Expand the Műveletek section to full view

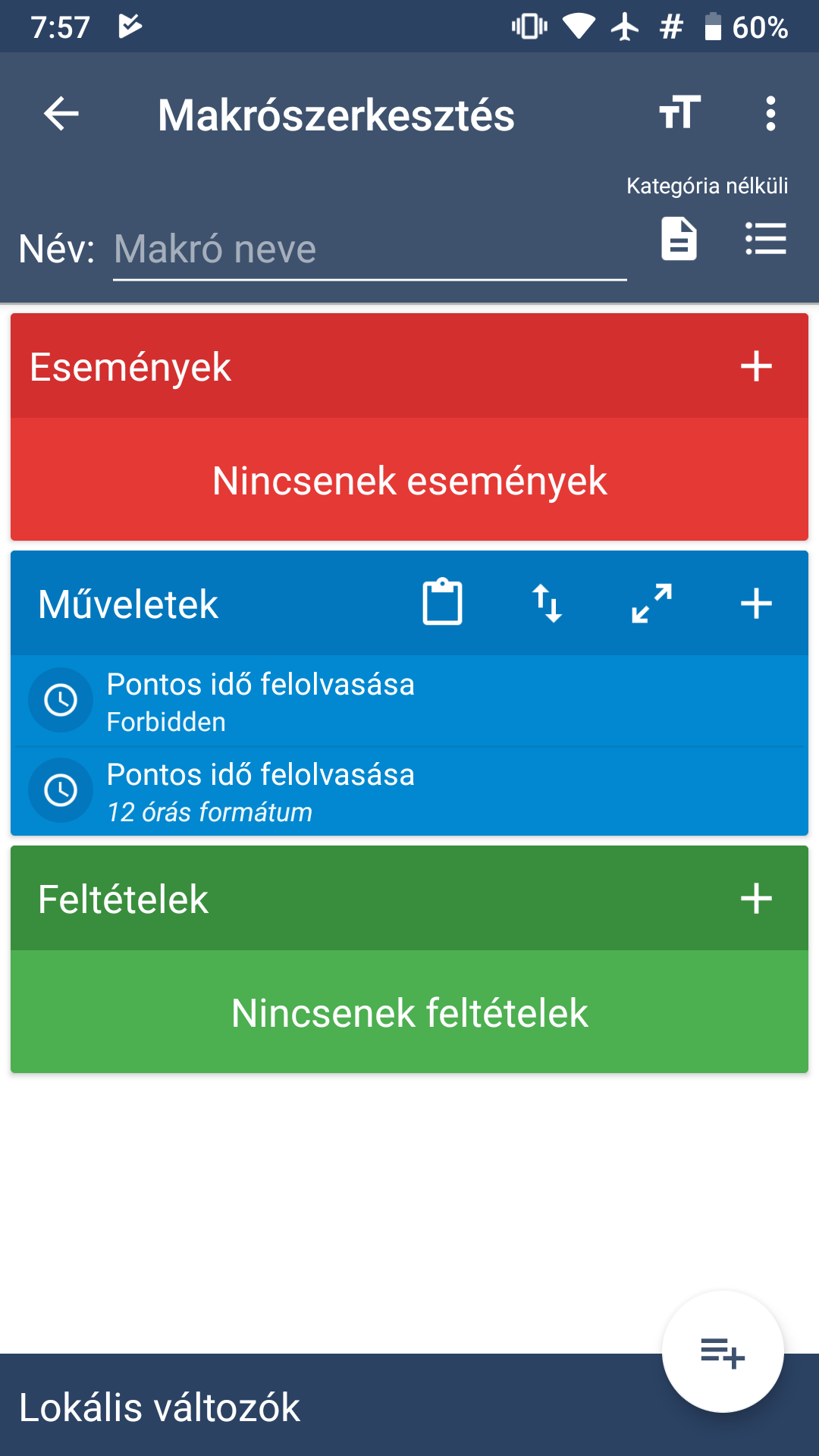651,604
